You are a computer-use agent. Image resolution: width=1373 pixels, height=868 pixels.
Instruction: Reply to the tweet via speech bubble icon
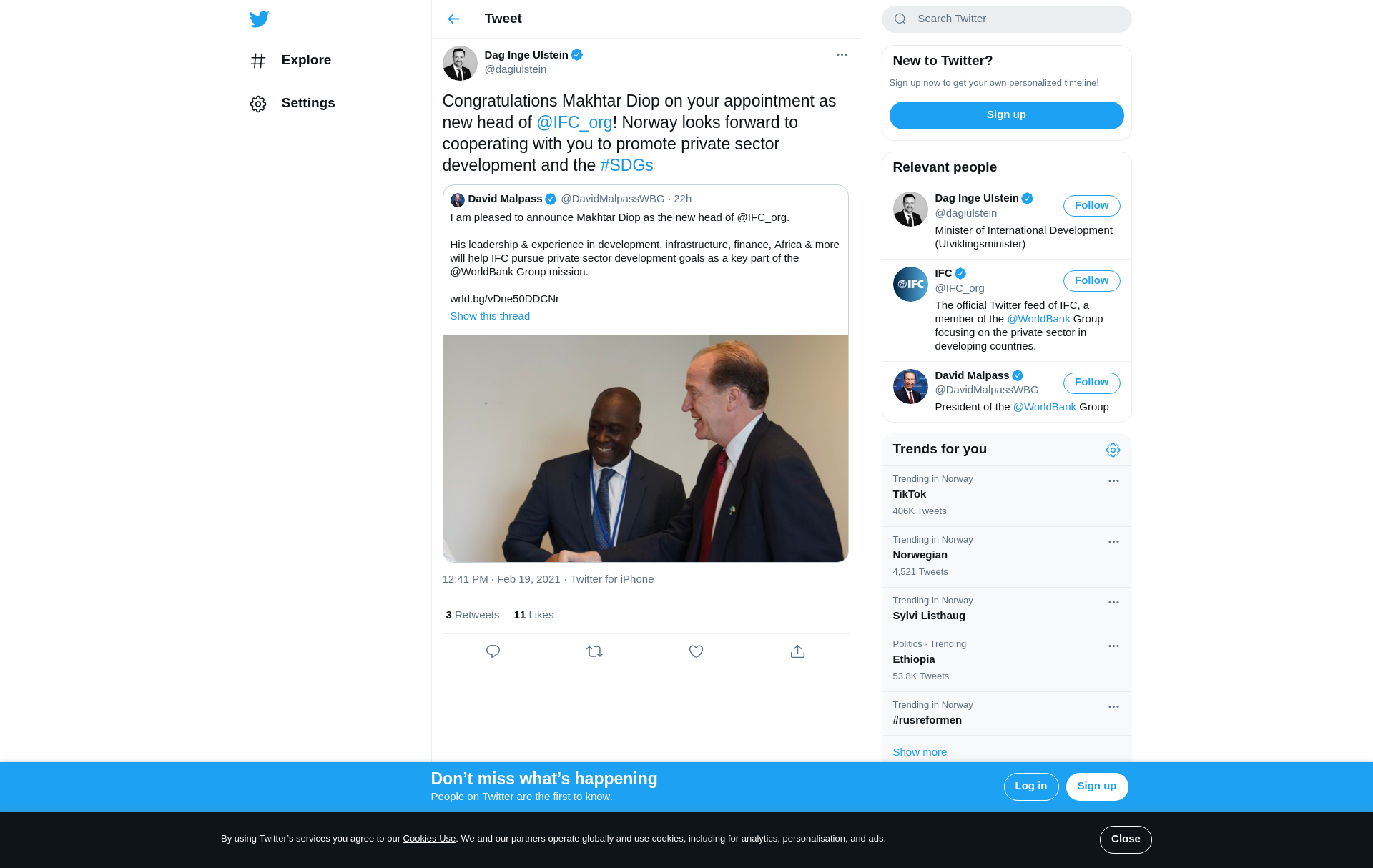(x=493, y=651)
